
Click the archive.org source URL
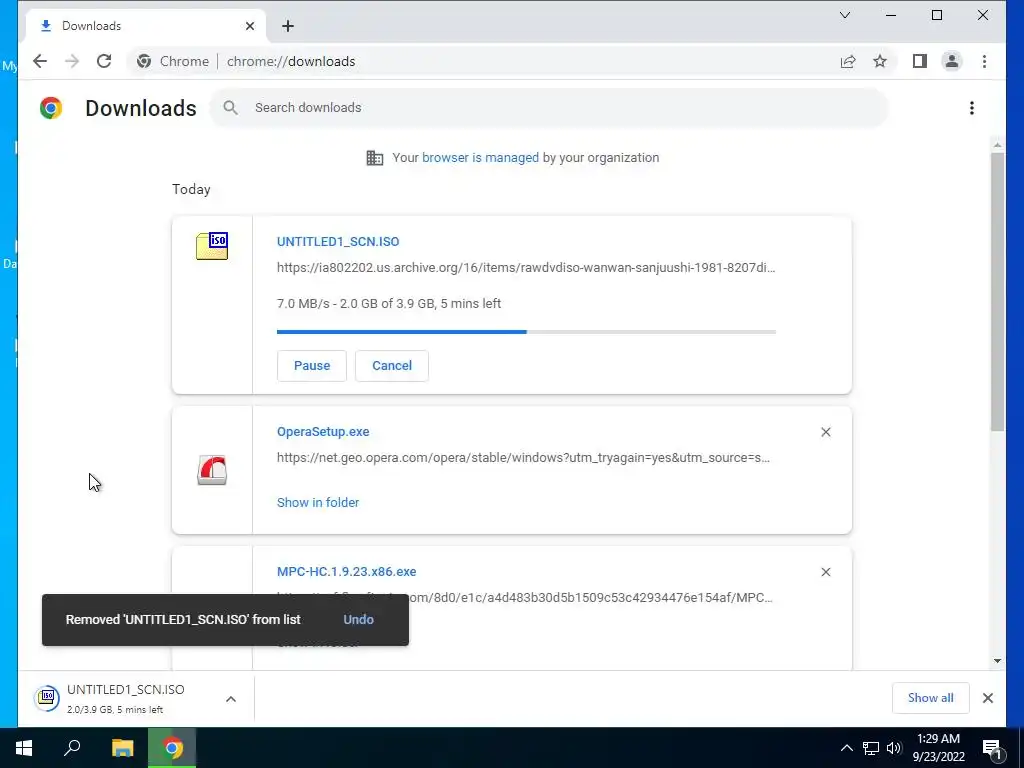[526, 268]
